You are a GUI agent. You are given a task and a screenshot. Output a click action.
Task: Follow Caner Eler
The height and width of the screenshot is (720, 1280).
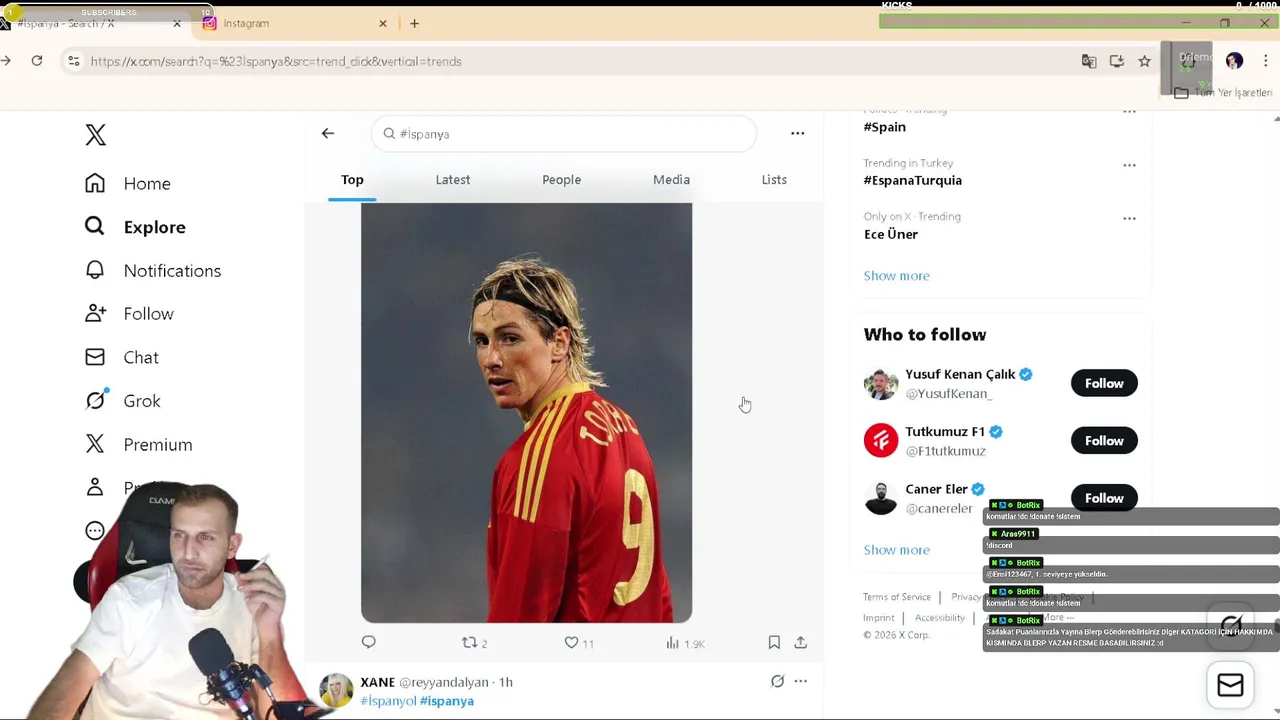1104,498
